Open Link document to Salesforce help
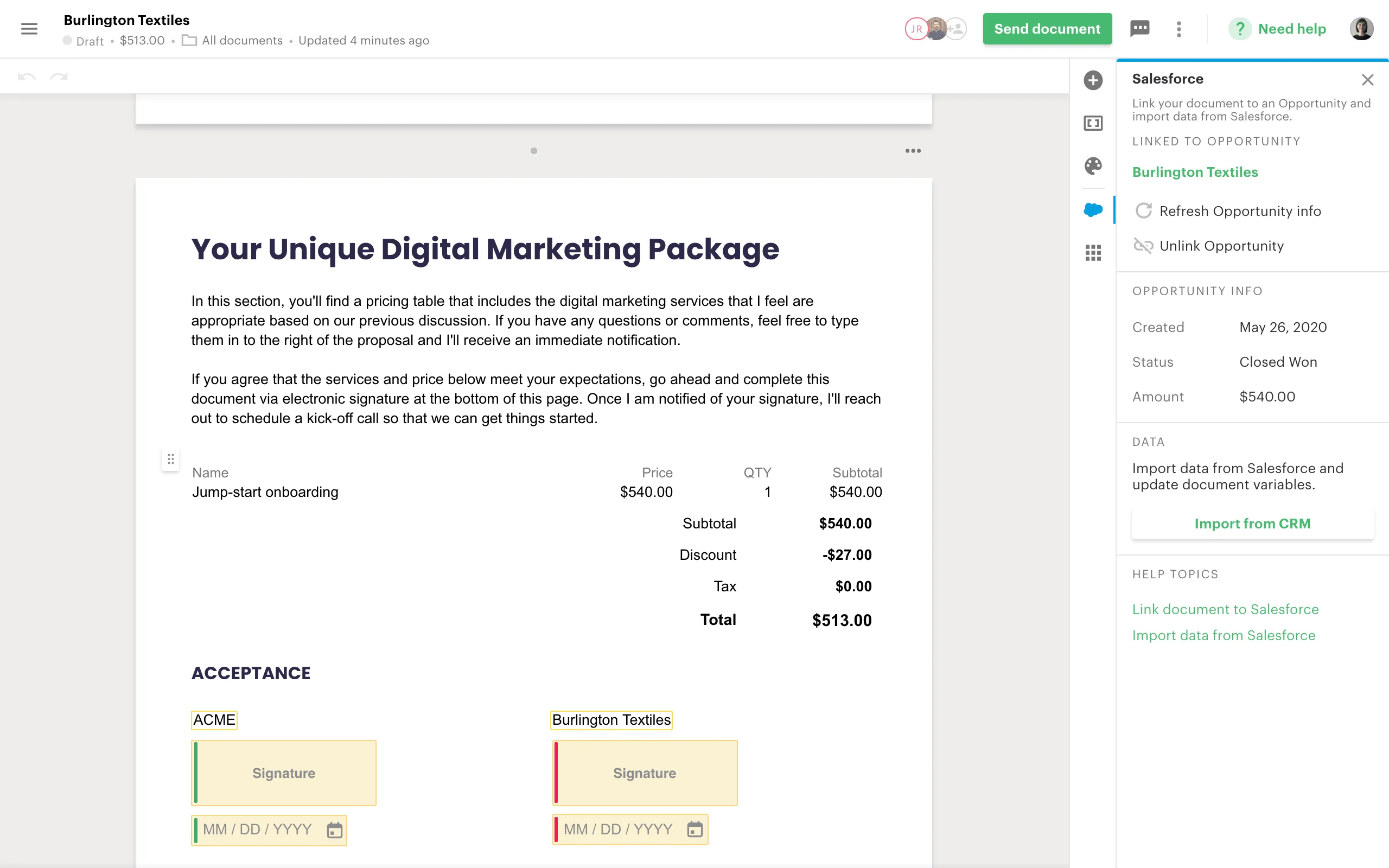The image size is (1389, 868). pyautogui.click(x=1226, y=609)
